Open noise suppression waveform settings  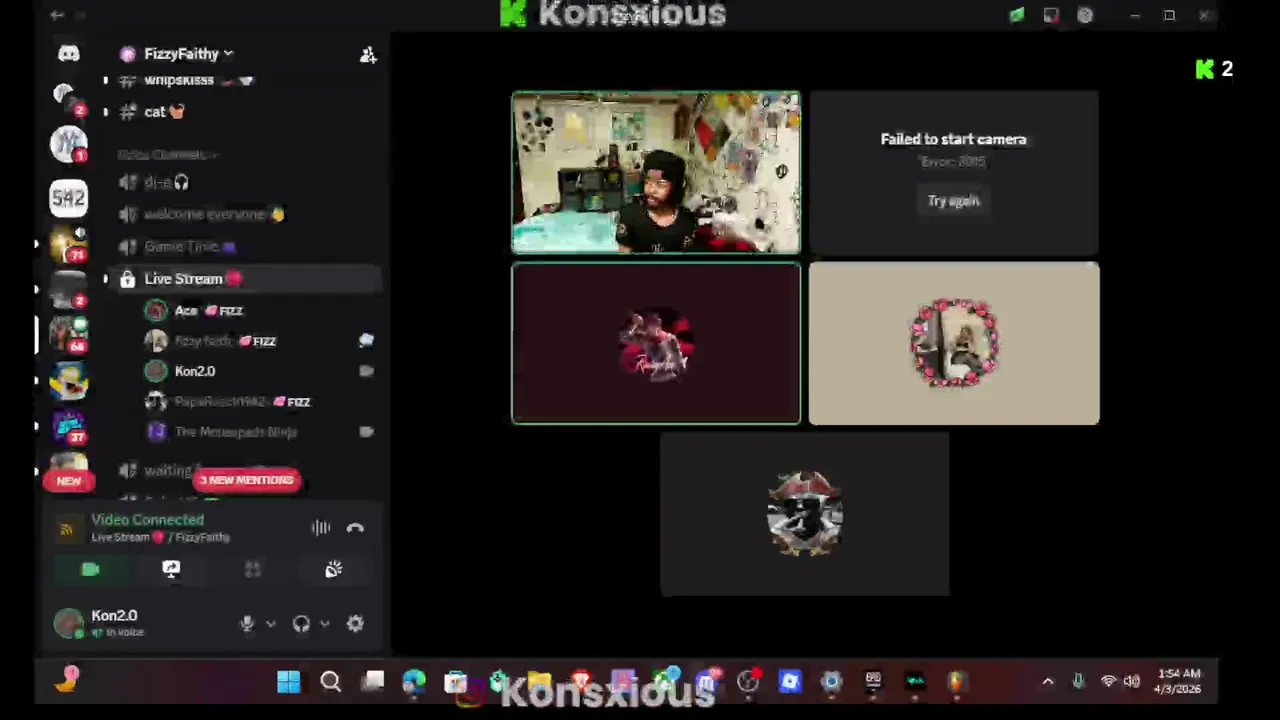pos(320,528)
